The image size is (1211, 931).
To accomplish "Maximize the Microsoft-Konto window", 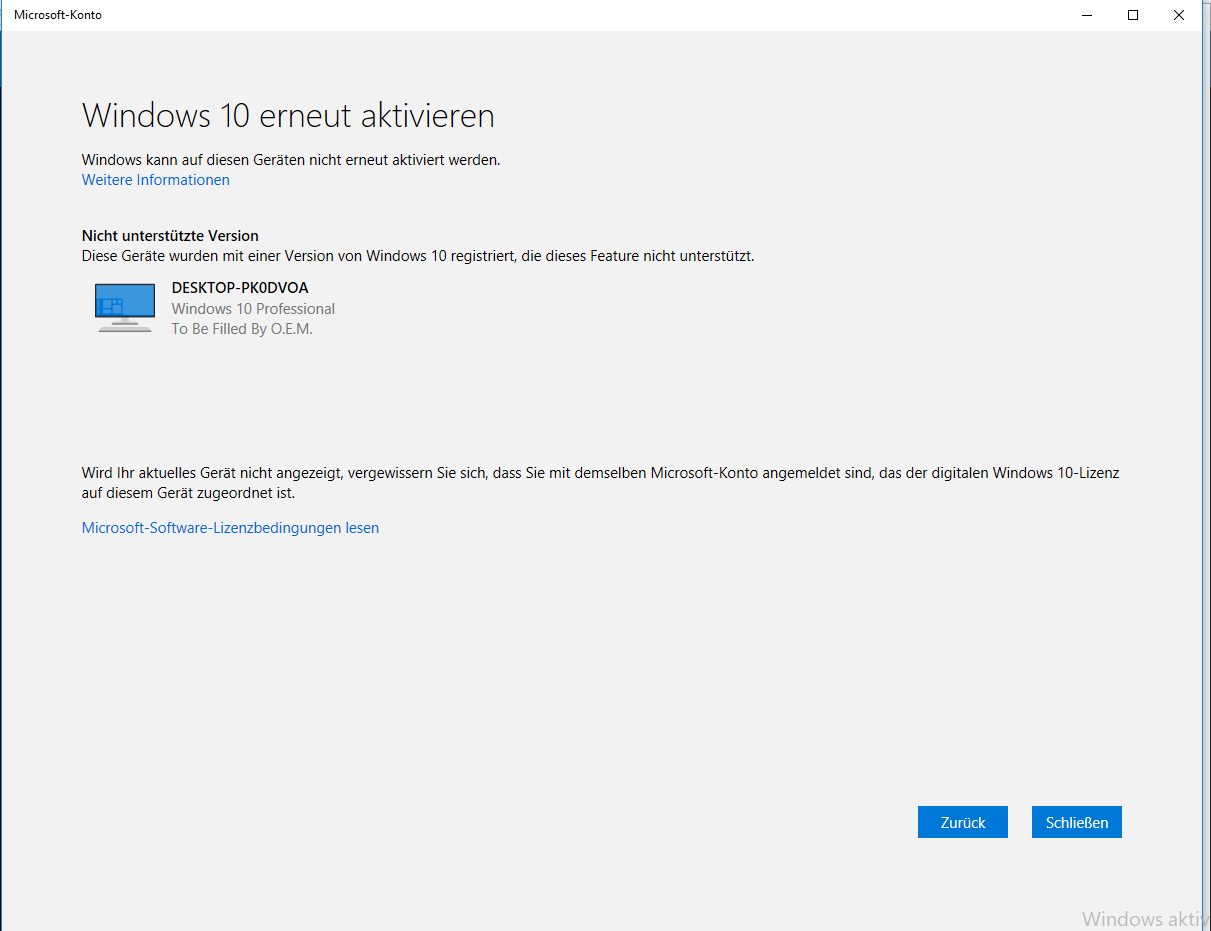I will (1133, 15).
